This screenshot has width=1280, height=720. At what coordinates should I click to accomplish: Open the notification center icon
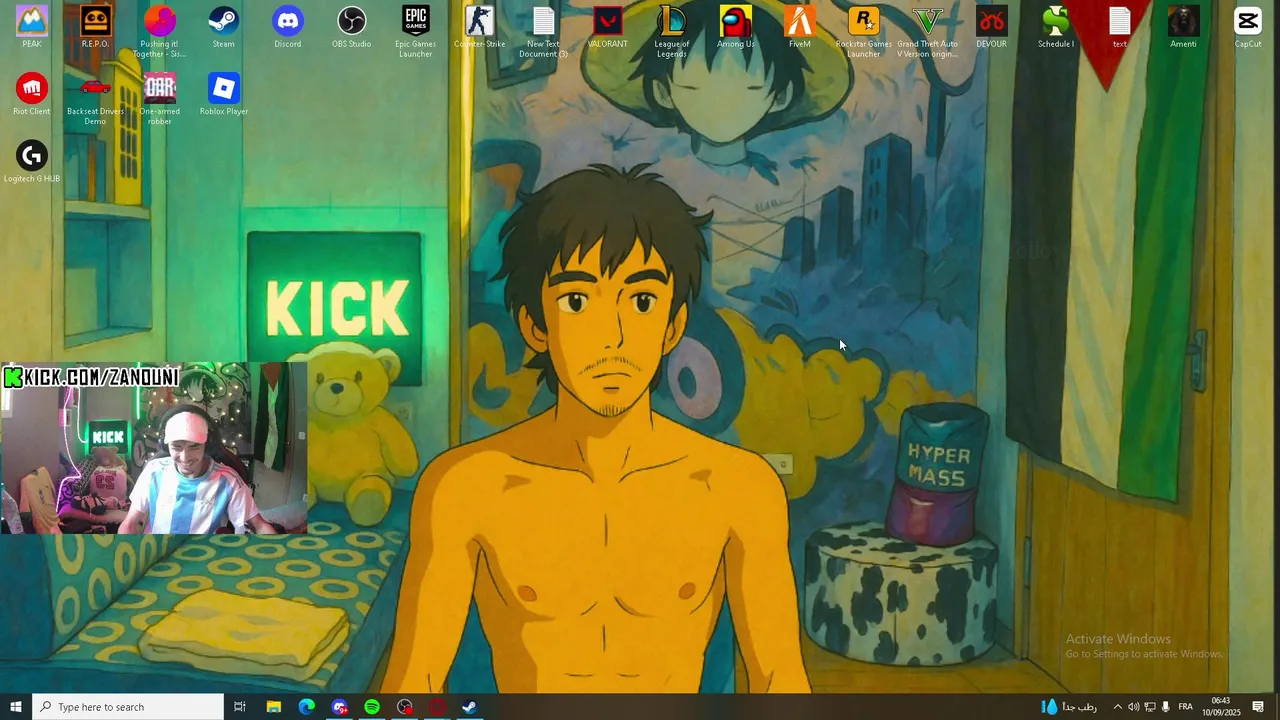pos(1258,707)
